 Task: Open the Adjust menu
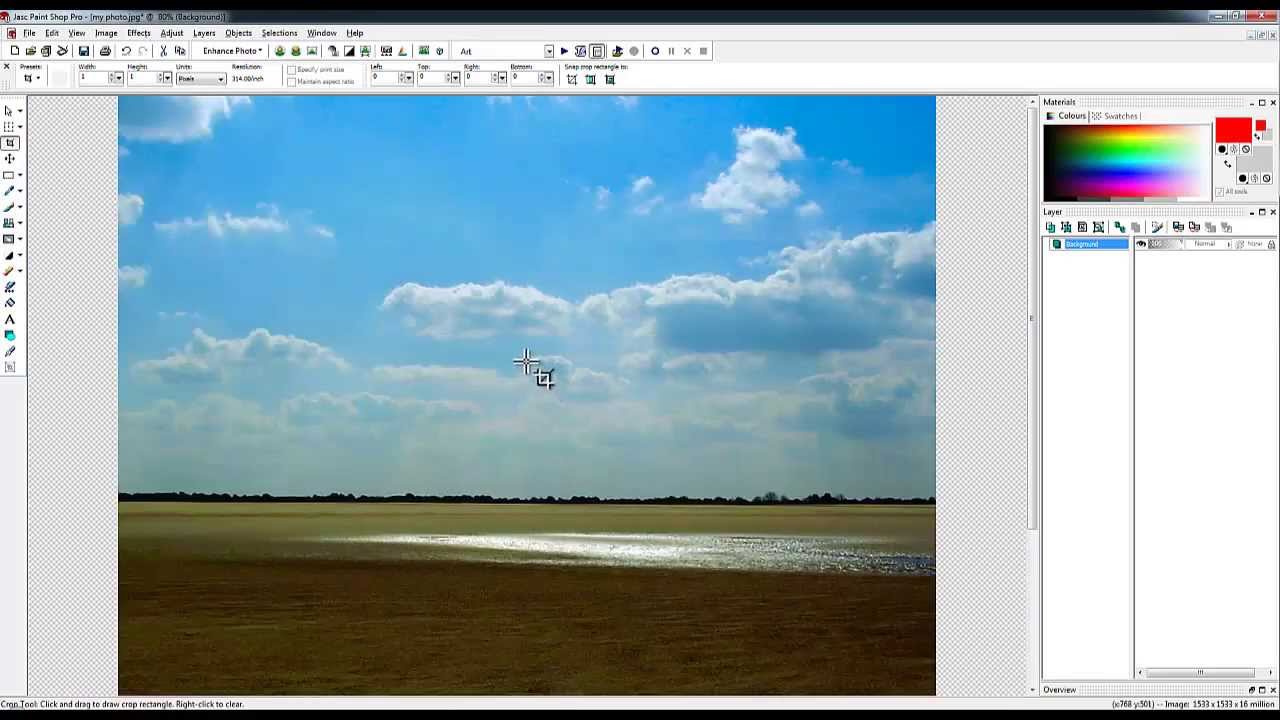pyautogui.click(x=172, y=33)
